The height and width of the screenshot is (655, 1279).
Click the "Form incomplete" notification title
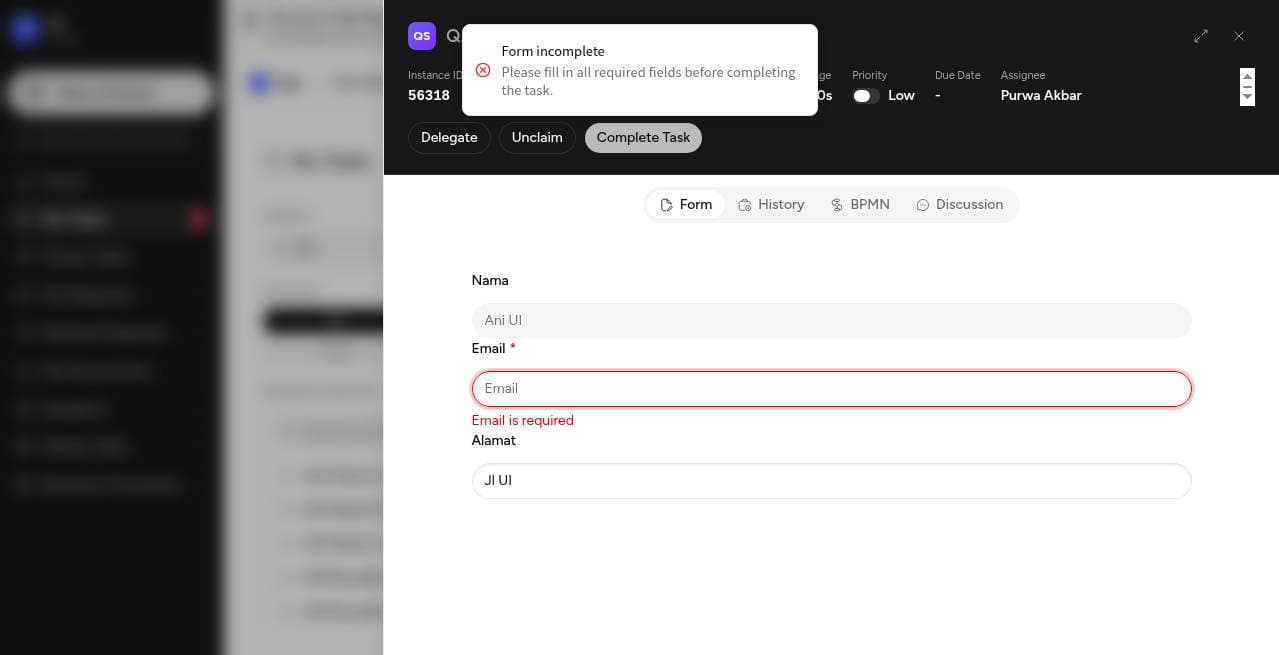pyautogui.click(x=553, y=52)
